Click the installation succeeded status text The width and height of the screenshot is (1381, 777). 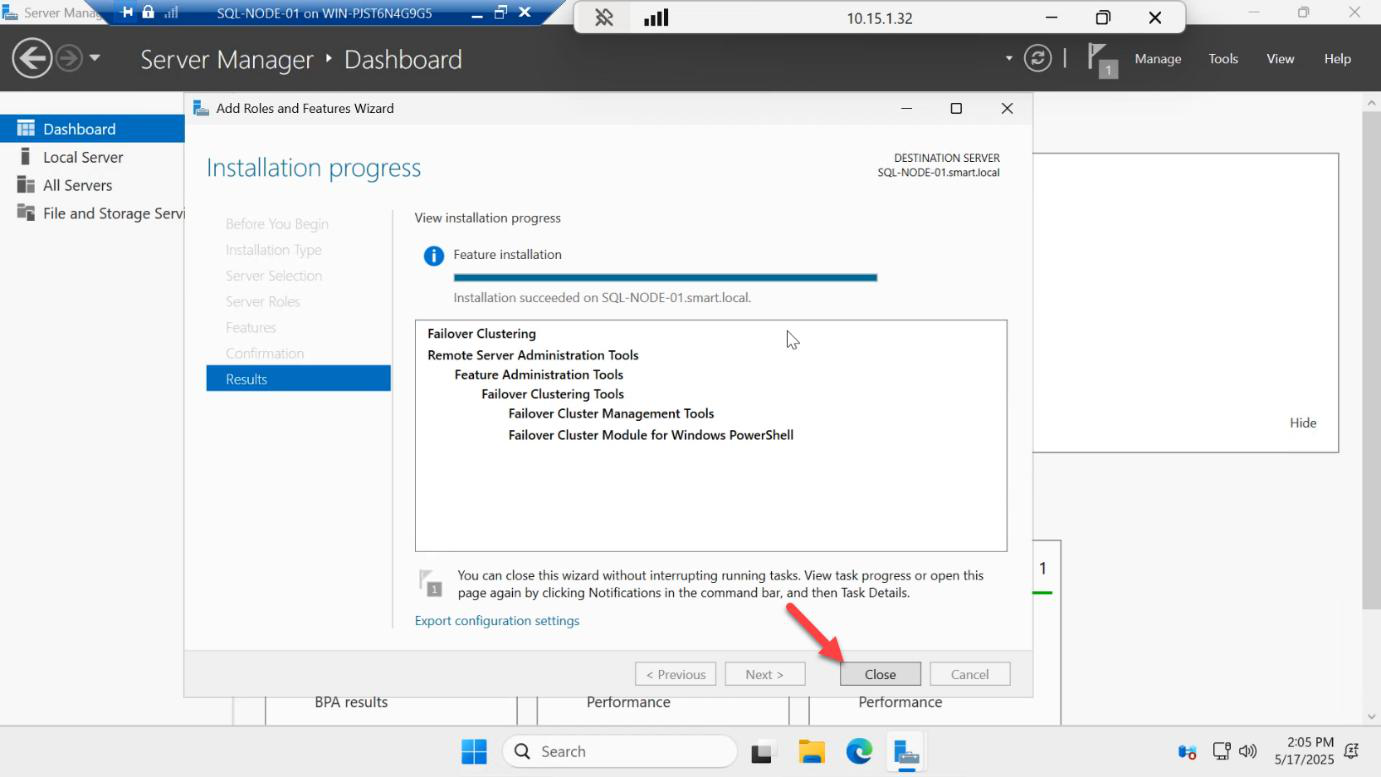coord(602,297)
